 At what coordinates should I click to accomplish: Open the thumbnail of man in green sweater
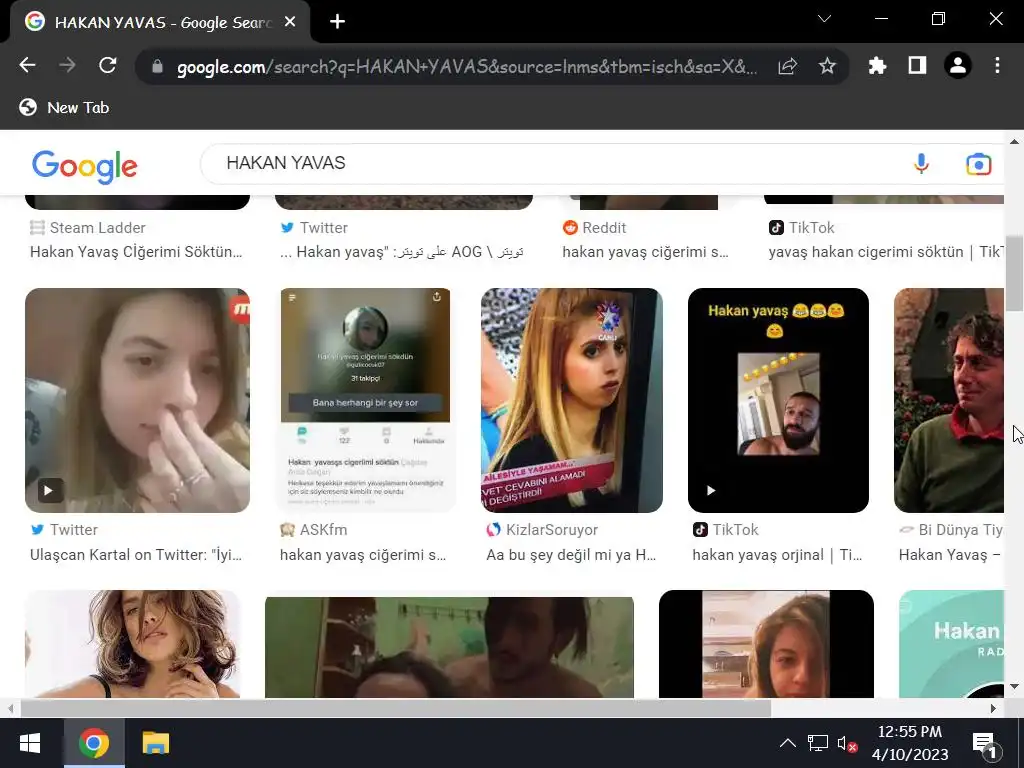(x=949, y=400)
